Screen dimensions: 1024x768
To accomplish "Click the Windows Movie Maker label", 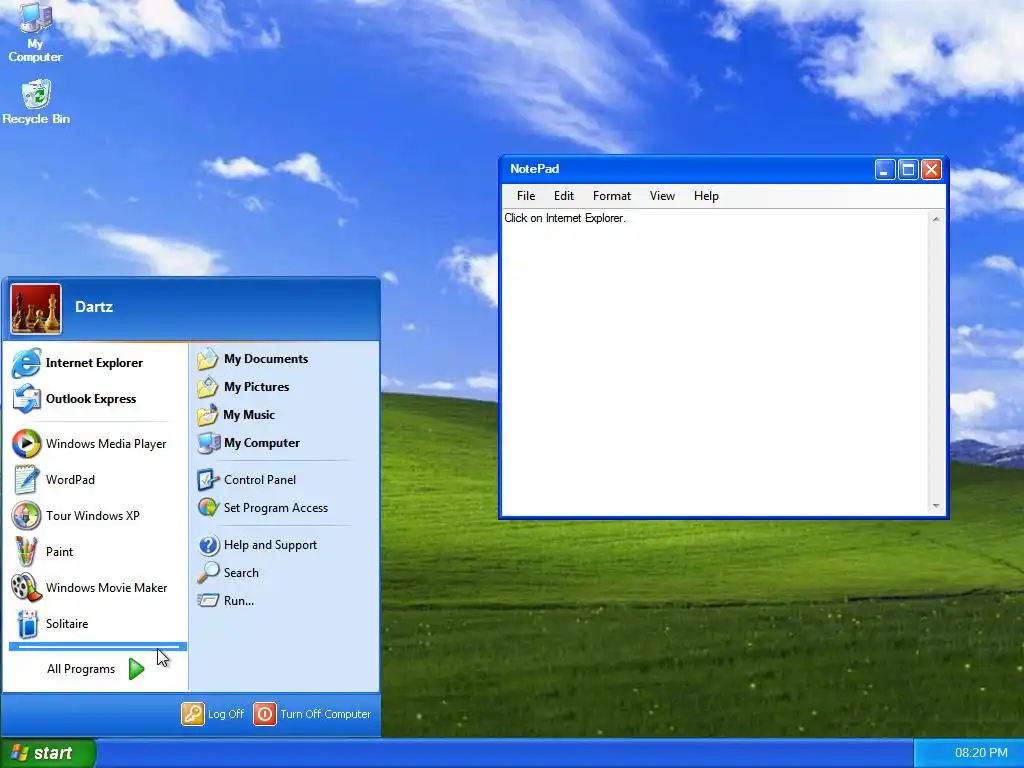I will pos(106,587).
